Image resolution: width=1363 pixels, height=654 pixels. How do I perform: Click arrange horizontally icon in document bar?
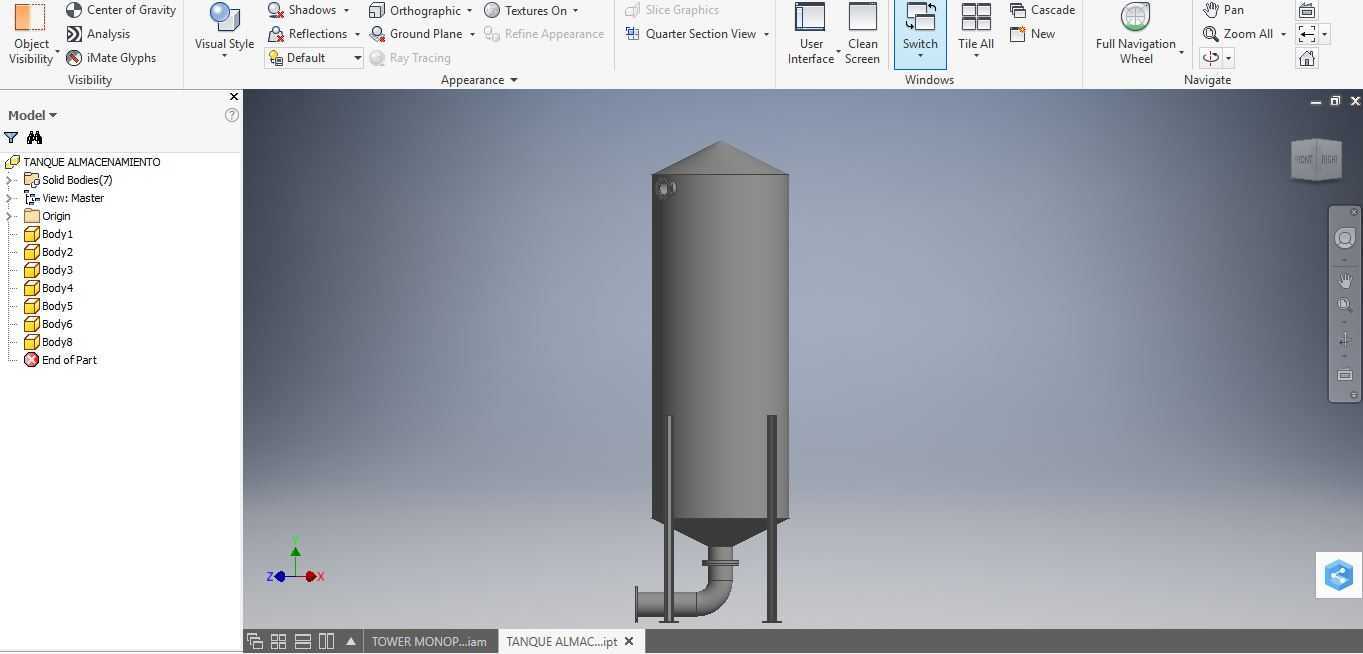(303, 641)
